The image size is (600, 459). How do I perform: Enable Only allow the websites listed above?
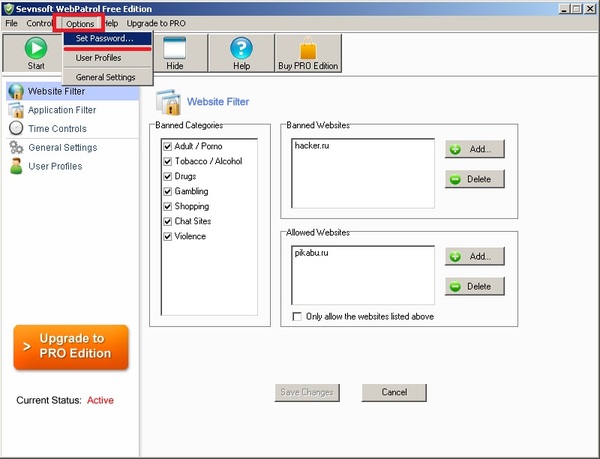point(298,316)
